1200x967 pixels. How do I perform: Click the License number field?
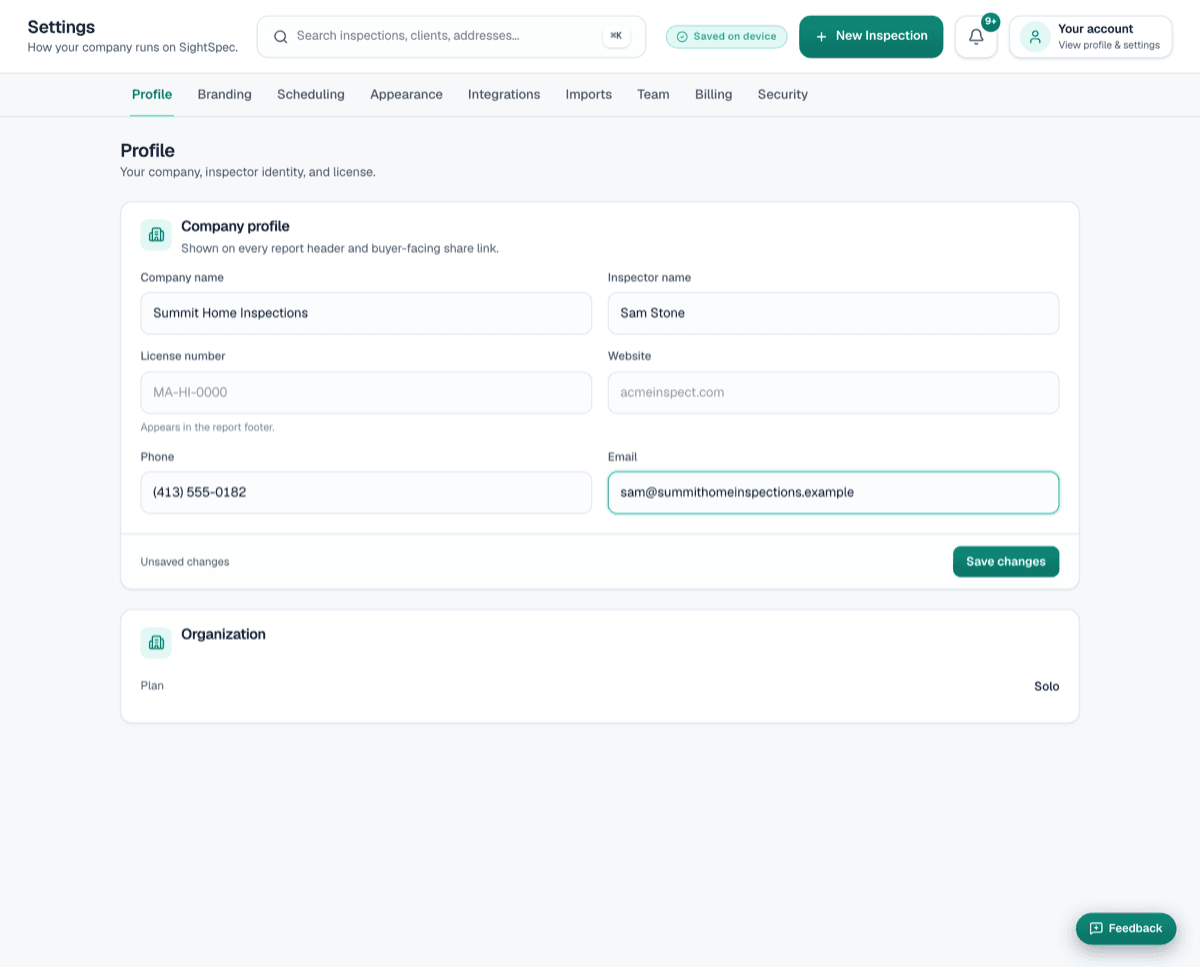366,392
